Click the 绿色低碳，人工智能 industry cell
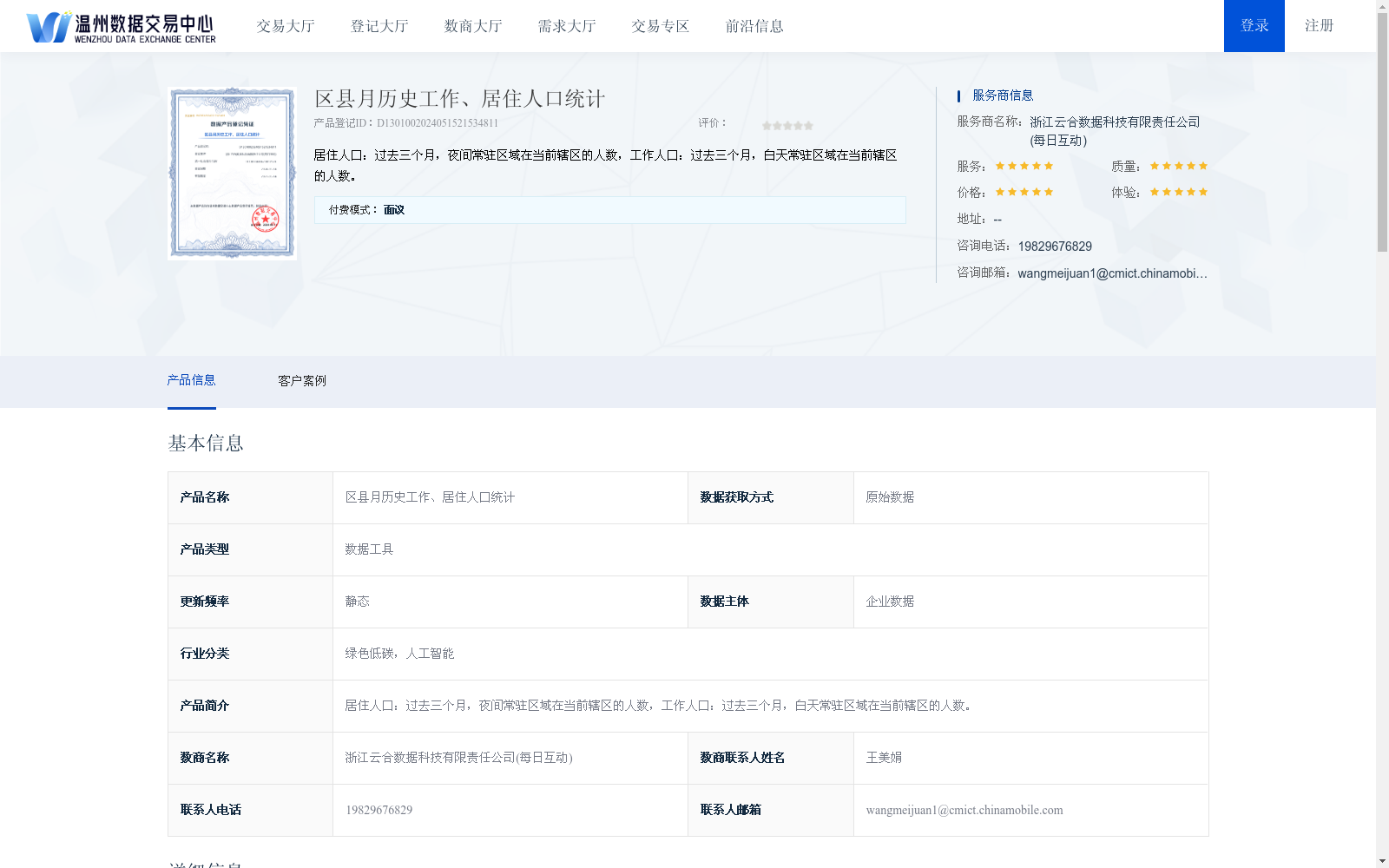 770,654
